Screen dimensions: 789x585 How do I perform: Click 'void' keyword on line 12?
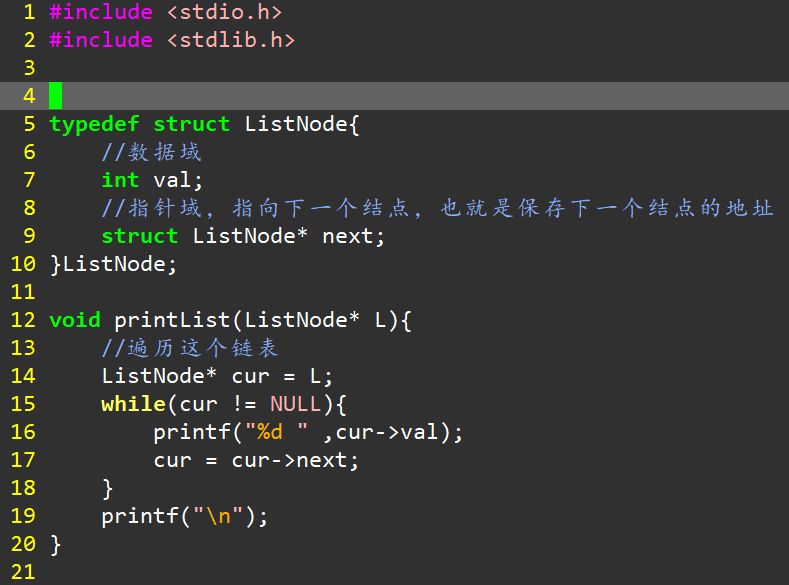(x=75, y=320)
